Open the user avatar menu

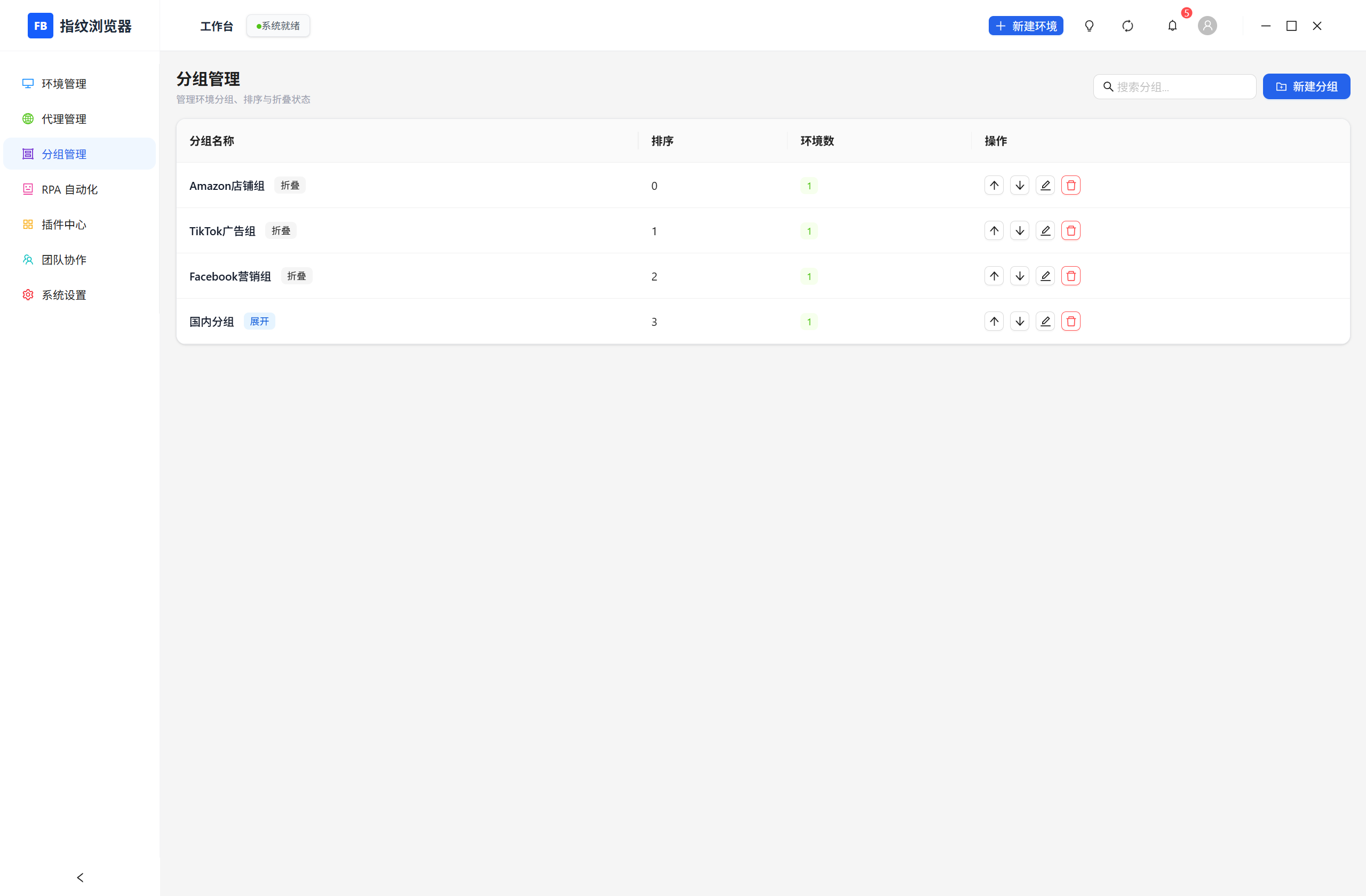point(1208,26)
